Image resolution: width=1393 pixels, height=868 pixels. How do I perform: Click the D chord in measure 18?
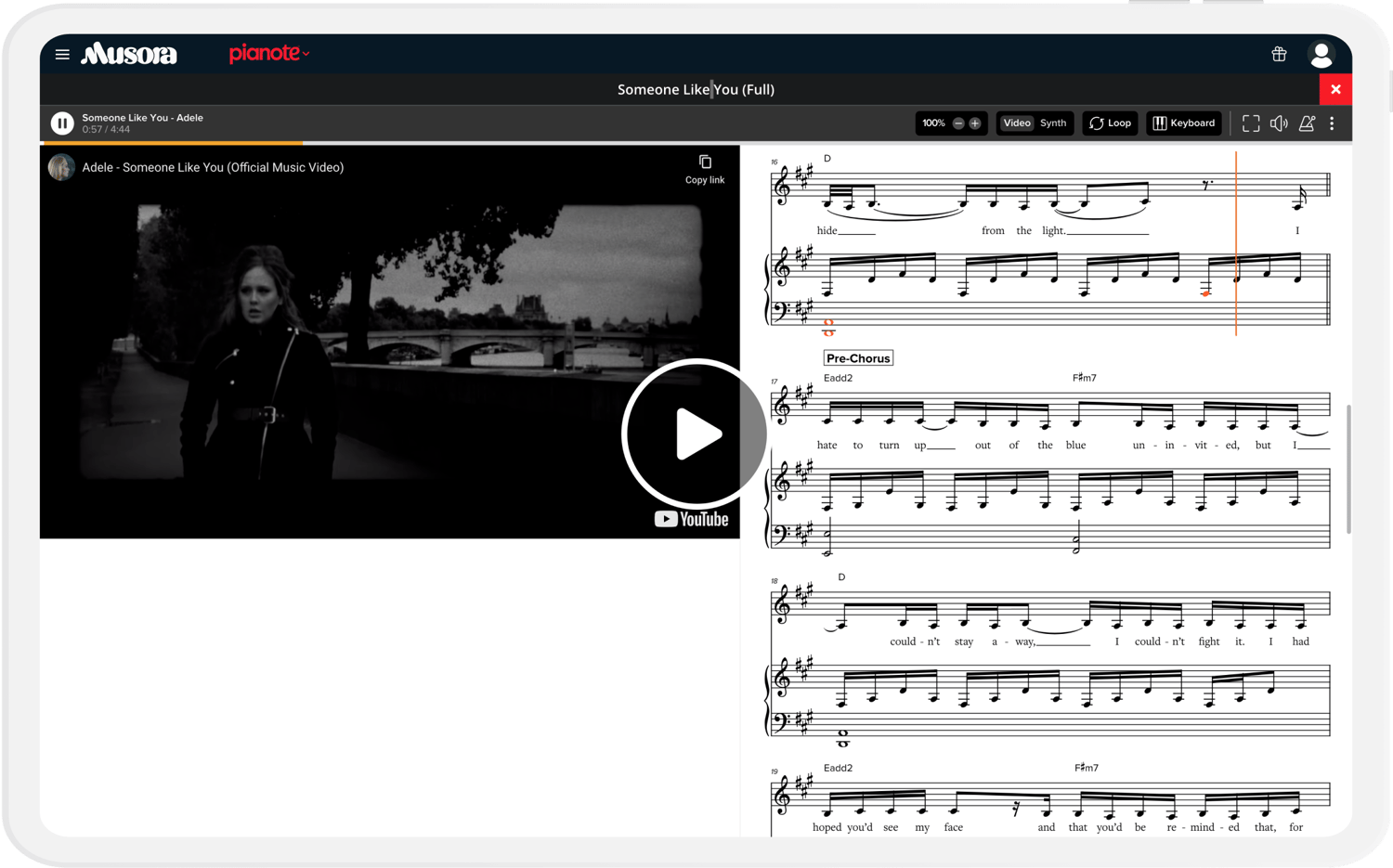tap(841, 577)
